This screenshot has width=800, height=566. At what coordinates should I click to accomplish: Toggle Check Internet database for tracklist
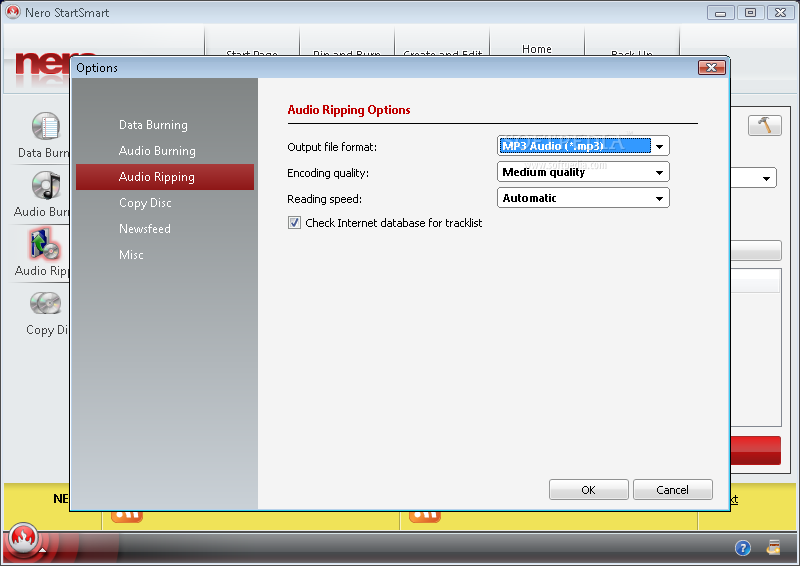[x=294, y=223]
